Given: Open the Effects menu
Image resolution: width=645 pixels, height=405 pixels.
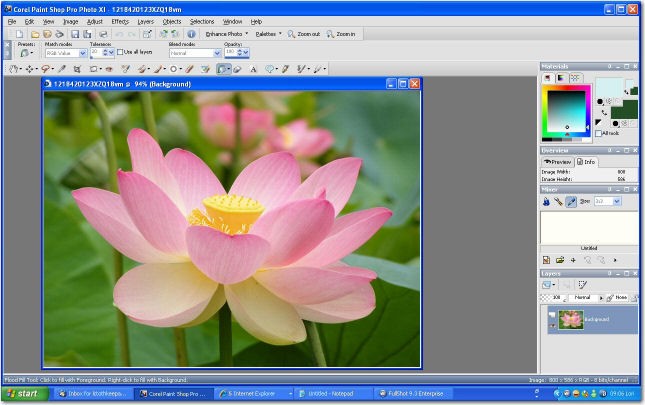Looking at the screenshot, I should 120,21.
